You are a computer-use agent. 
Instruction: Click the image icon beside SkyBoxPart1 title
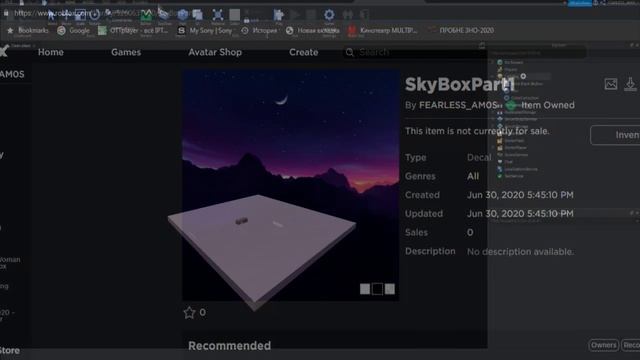tap(611, 84)
